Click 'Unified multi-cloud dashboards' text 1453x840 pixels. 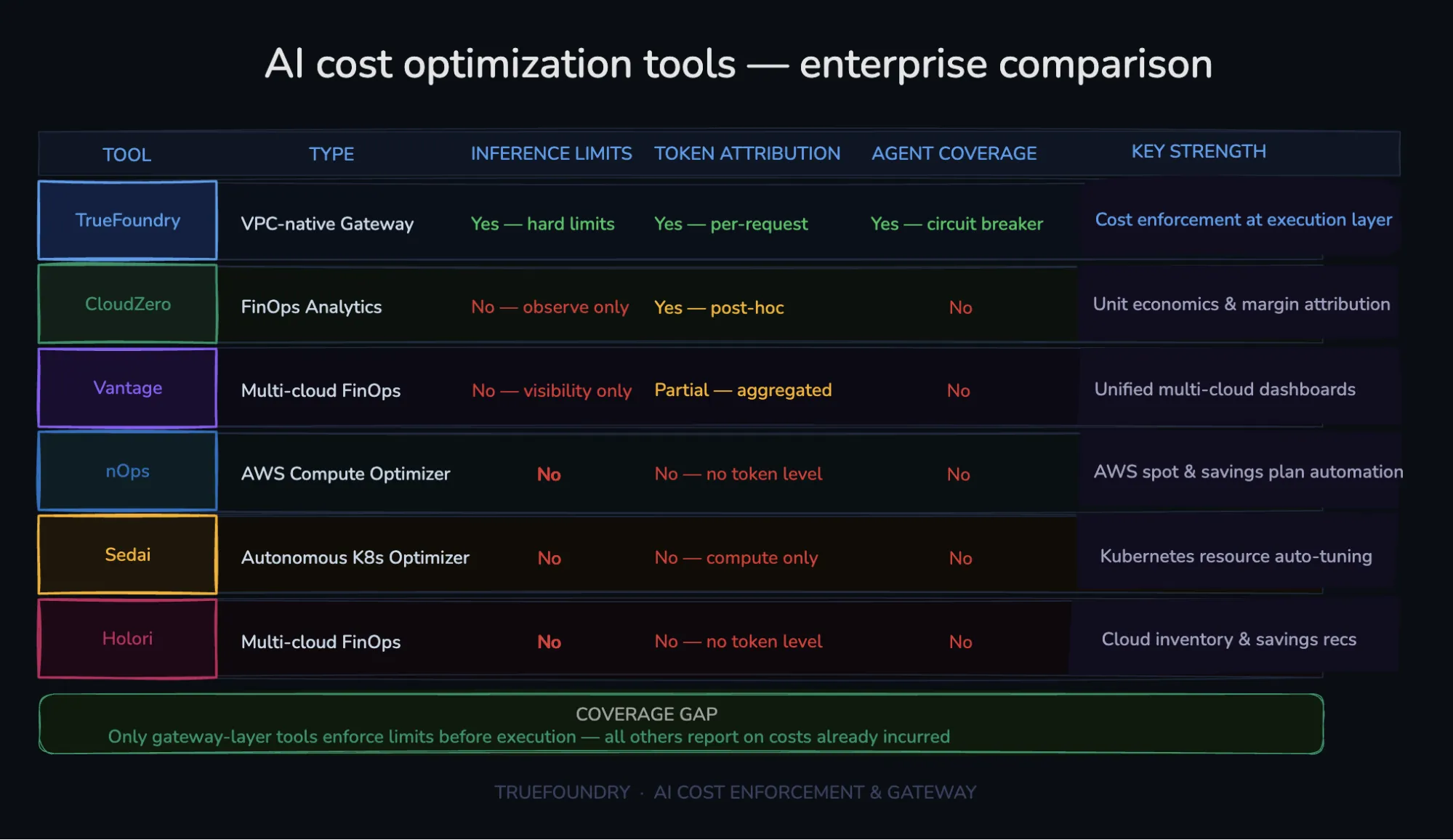tap(1225, 389)
